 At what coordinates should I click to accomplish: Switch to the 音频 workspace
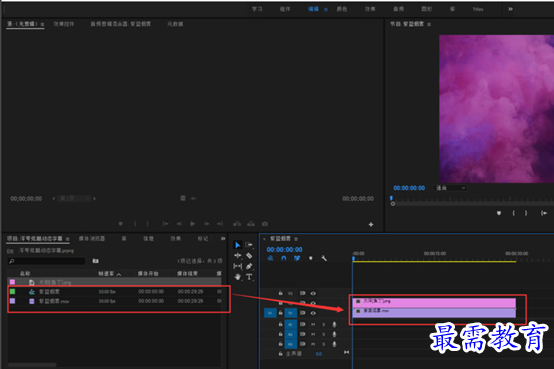click(x=399, y=9)
